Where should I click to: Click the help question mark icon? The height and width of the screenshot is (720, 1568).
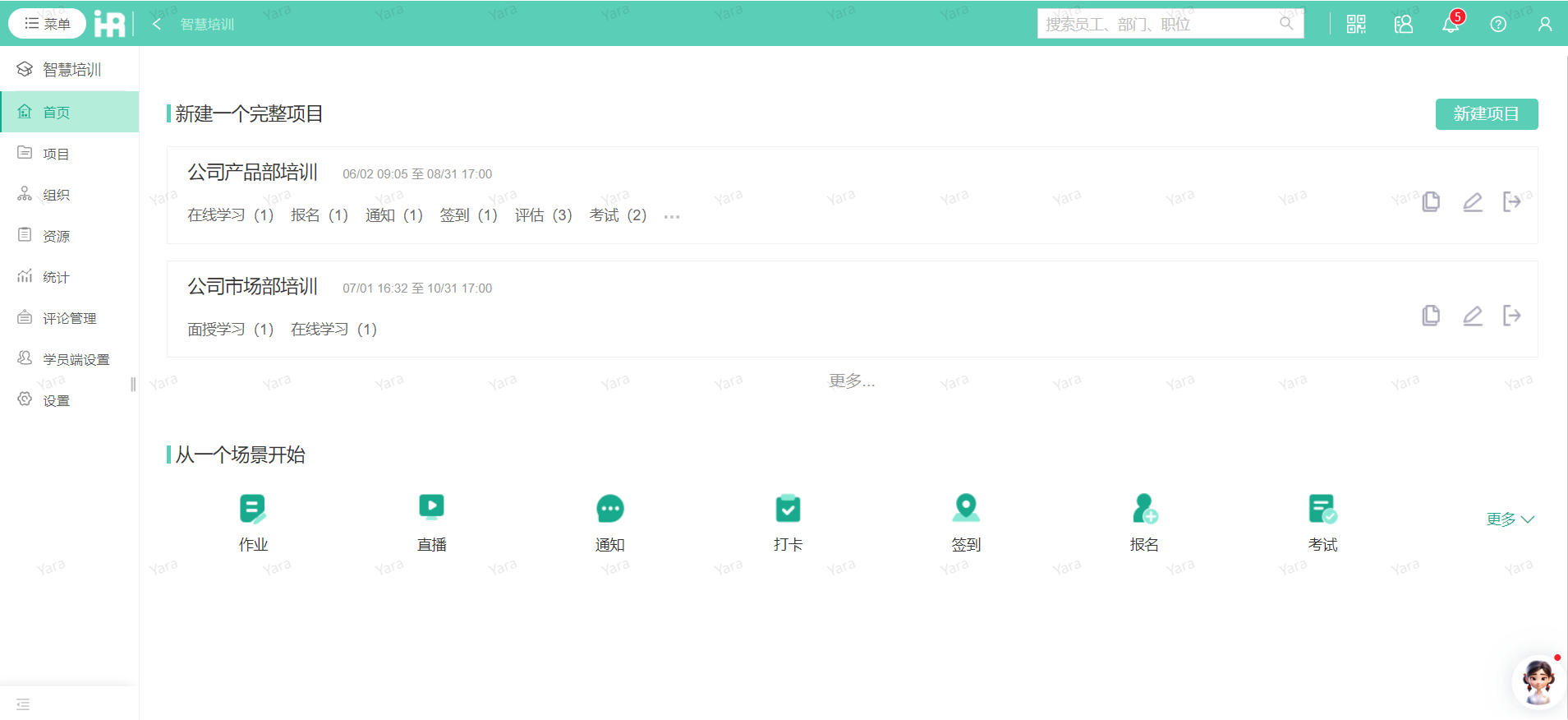pyautogui.click(x=1498, y=24)
